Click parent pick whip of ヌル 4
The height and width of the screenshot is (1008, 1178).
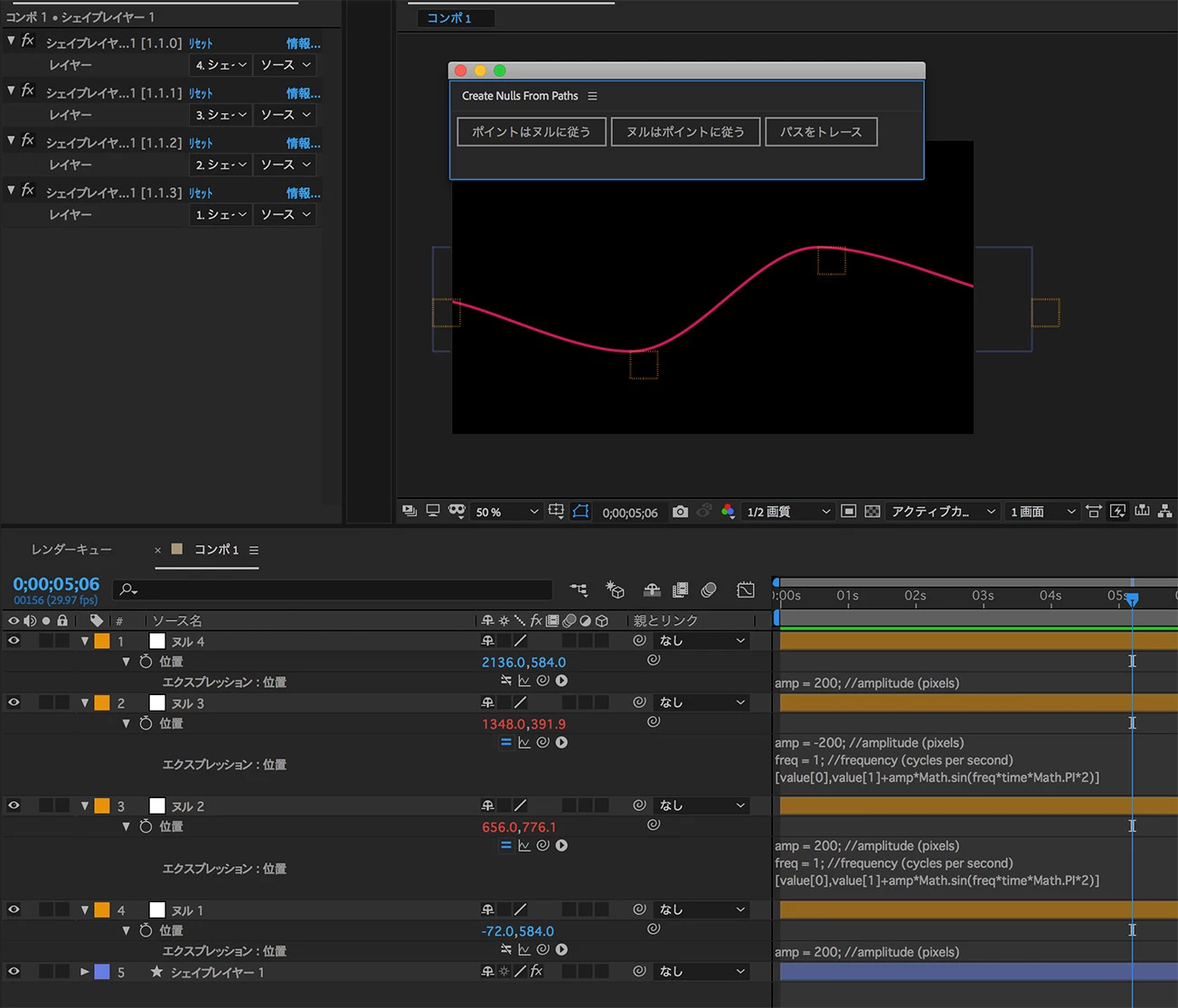(640, 640)
